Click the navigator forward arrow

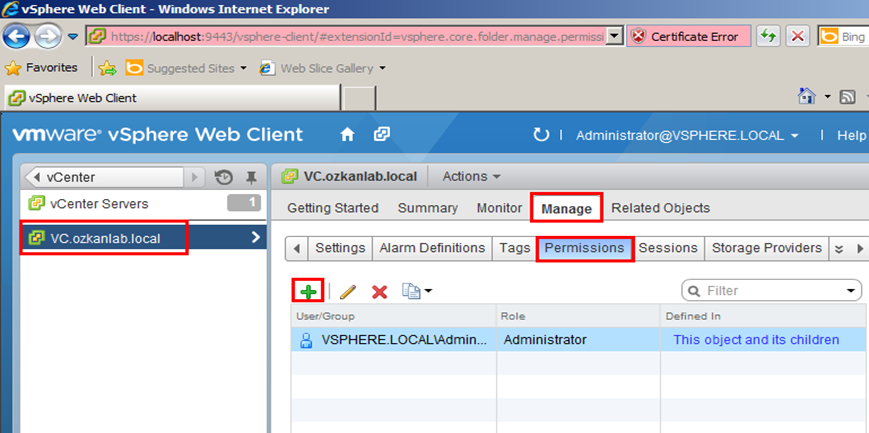pyautogui.click(x=195, y=177)
